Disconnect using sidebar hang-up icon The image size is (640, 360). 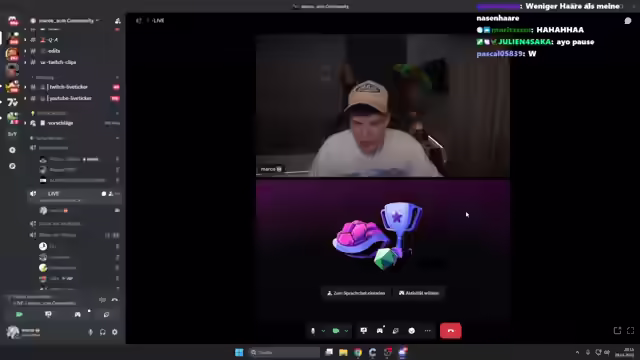click(115, 300)
